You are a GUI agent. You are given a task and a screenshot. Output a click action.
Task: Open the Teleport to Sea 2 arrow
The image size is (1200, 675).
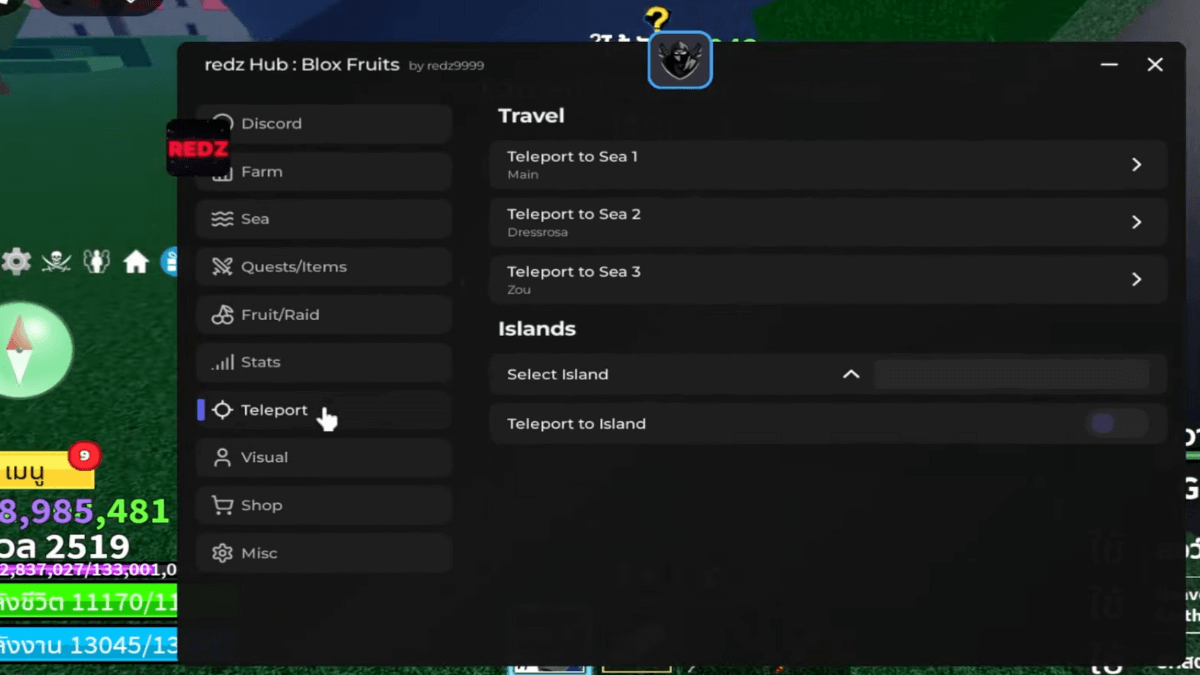coord(1136,222)
